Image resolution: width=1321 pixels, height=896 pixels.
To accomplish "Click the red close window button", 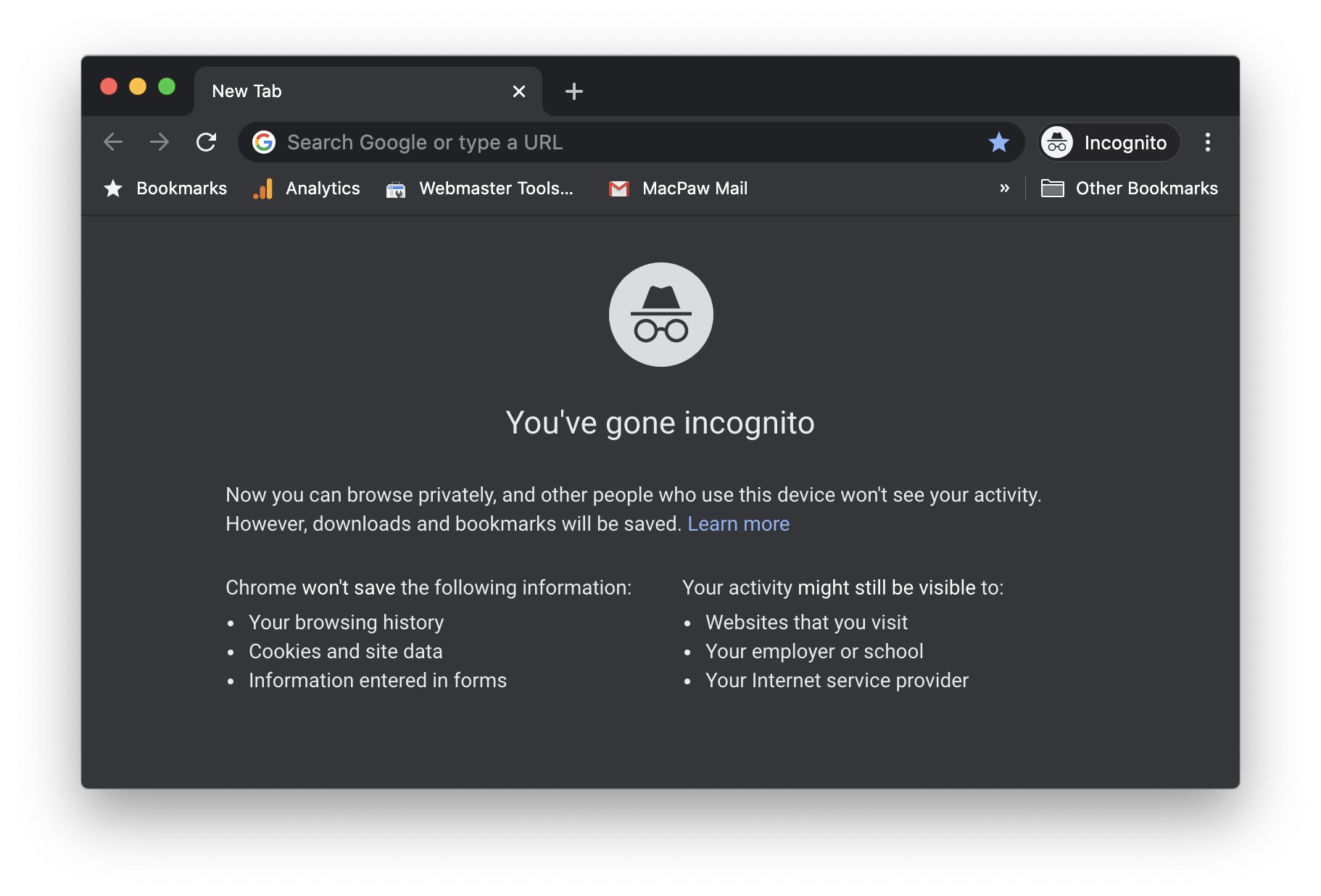I will pos(109,87).
